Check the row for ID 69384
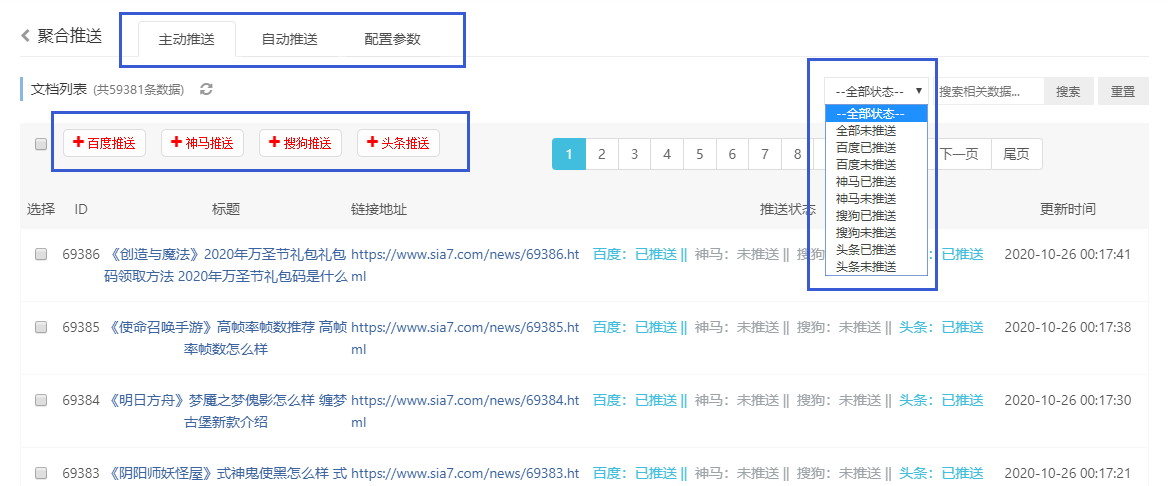 pos(41,400)
